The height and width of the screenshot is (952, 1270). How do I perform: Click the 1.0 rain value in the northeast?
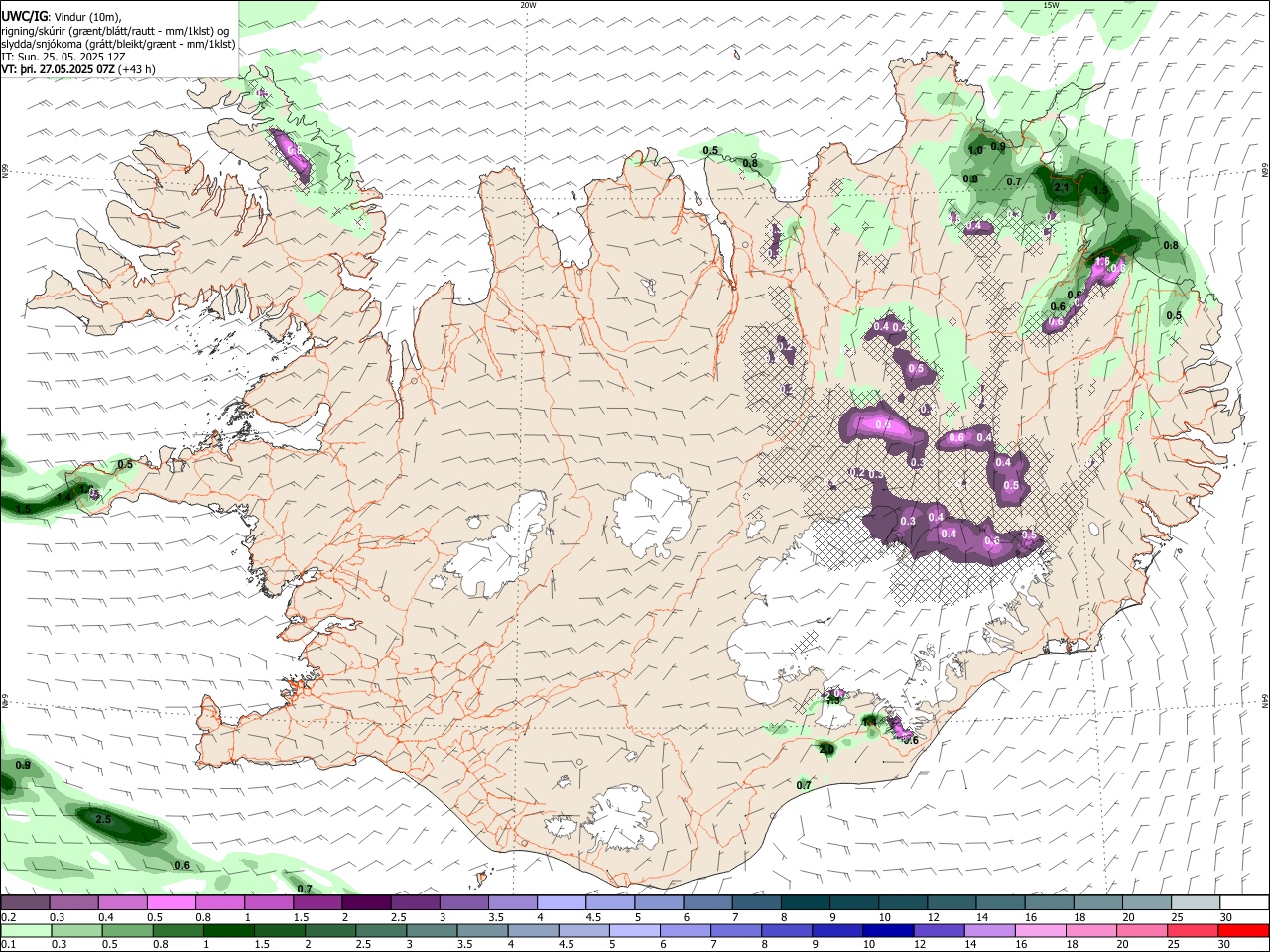pyautogui.click(x=975, y=151)
